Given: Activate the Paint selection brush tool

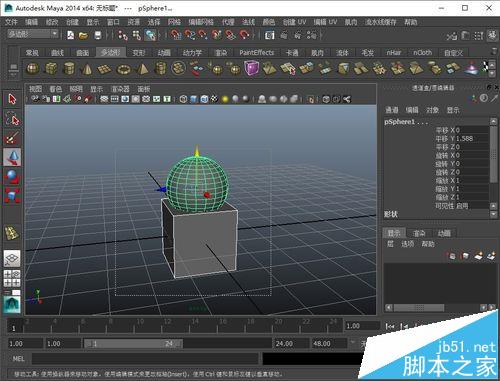Looking at the screenshot, I should pyautogui.click(x=12, y=138).
